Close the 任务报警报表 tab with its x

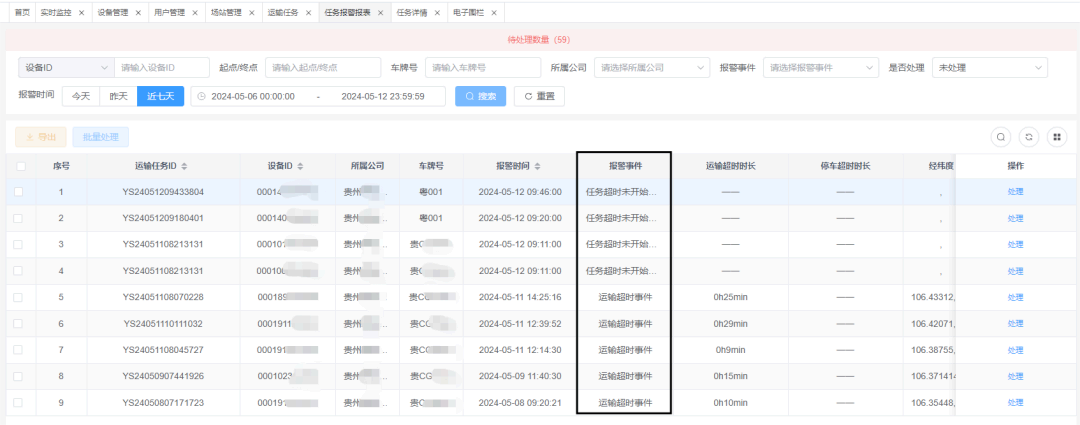[380, 13]
